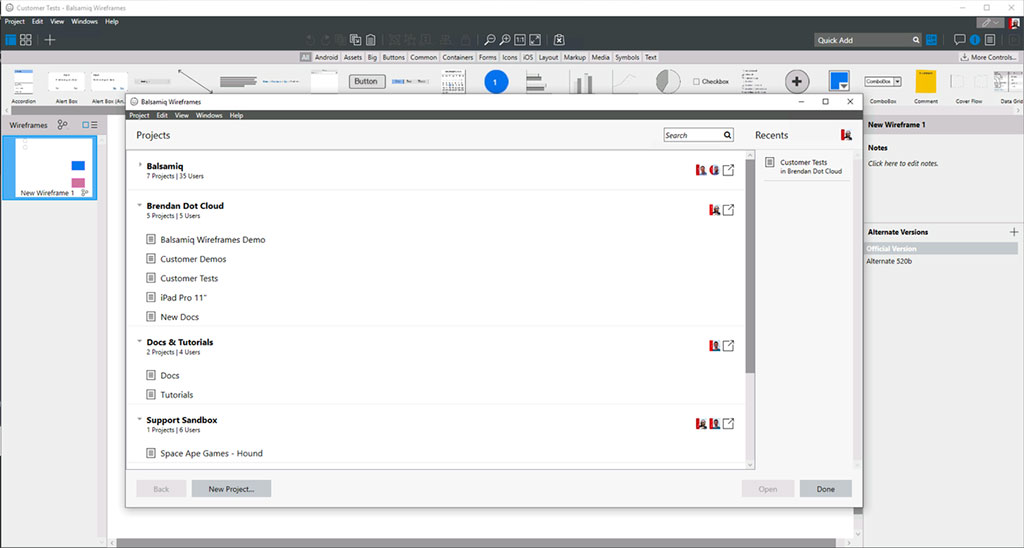
Task: Open external link icon for Balsamiq space
Action: click(729, 170)
